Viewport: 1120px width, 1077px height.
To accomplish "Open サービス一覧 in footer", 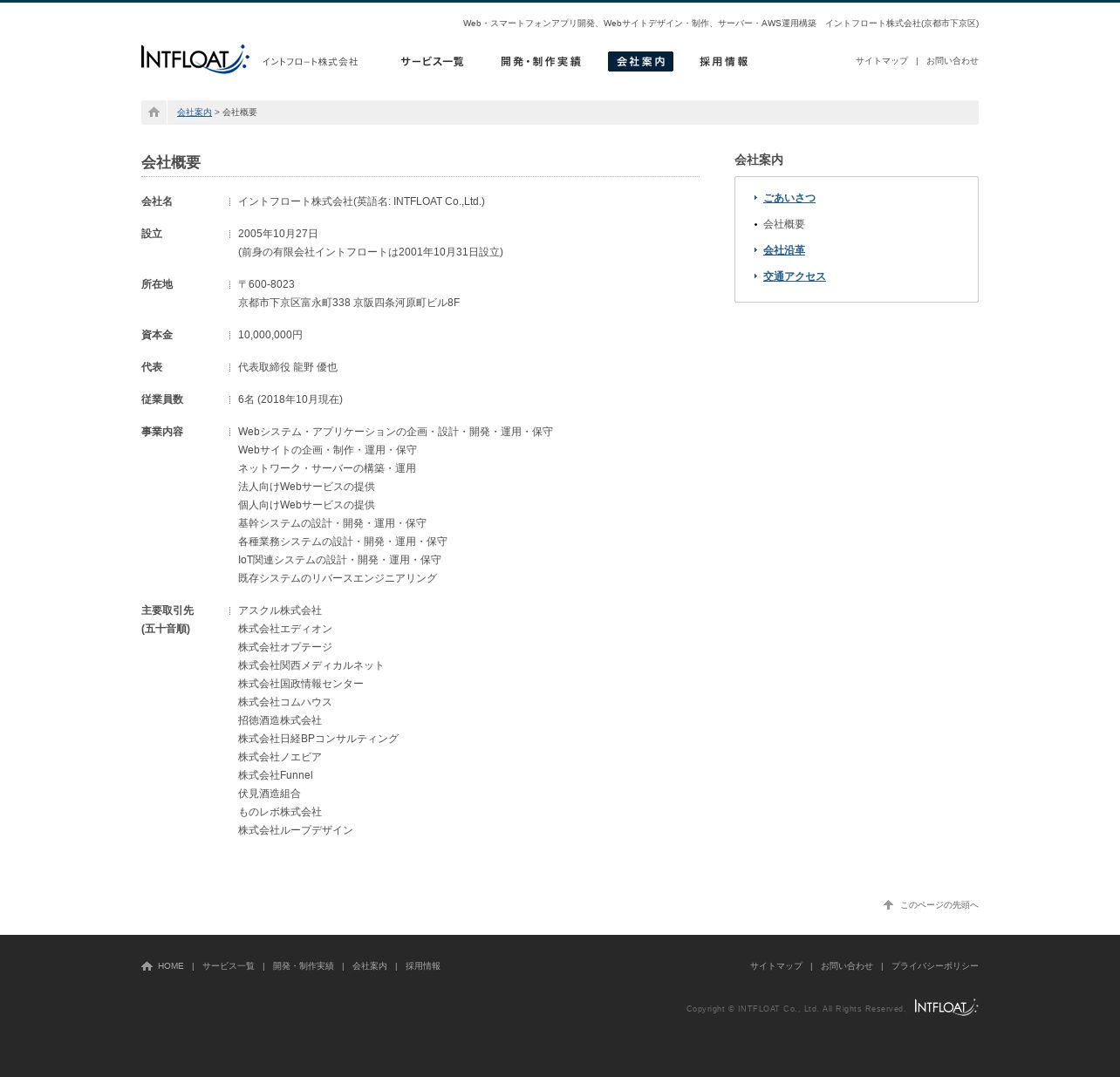I will (229, 966).
